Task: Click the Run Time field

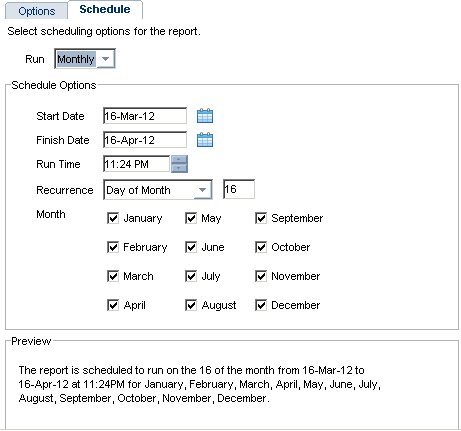Action: 137,164
